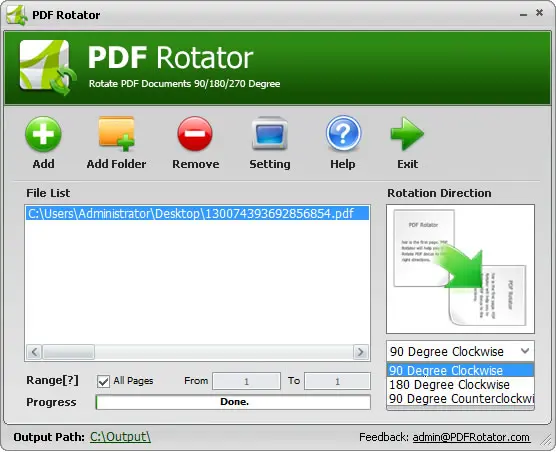Open the C:\Output\ path link
Screen dimensions: 556x452
coord(121,437)
